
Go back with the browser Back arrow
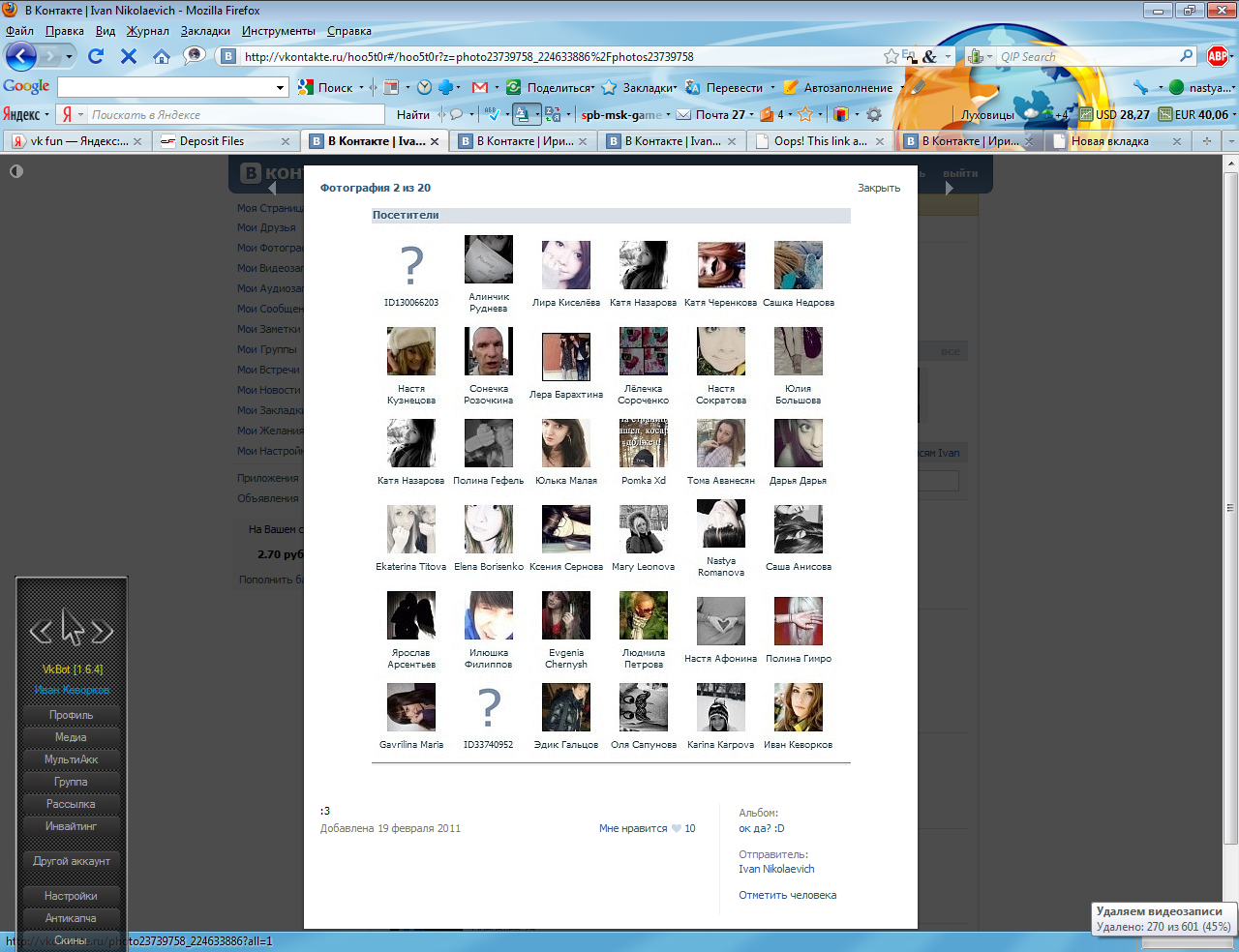click(21, 56)
